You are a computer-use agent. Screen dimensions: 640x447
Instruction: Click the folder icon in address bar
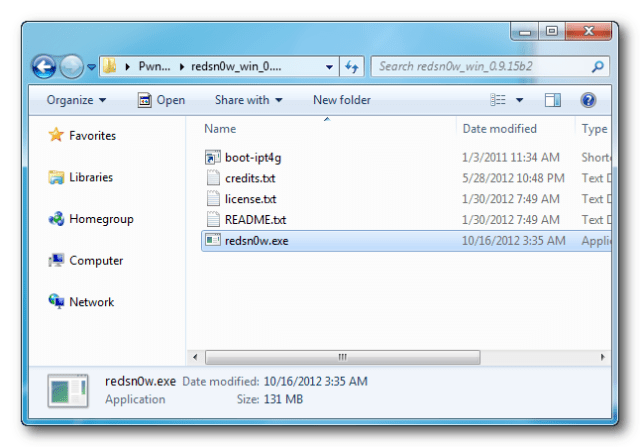[110, 66]
